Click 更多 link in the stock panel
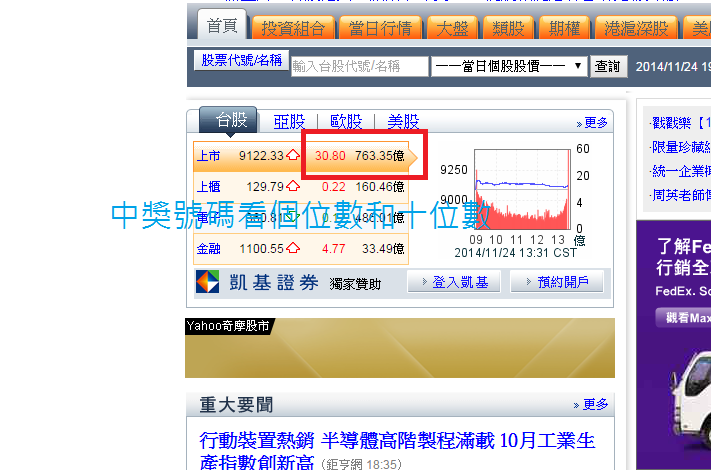 coord(591,123)
